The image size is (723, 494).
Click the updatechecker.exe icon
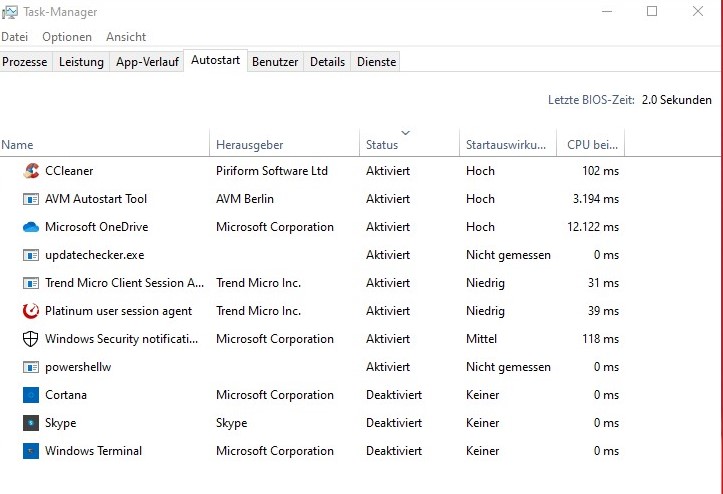[x=31, y=255]
